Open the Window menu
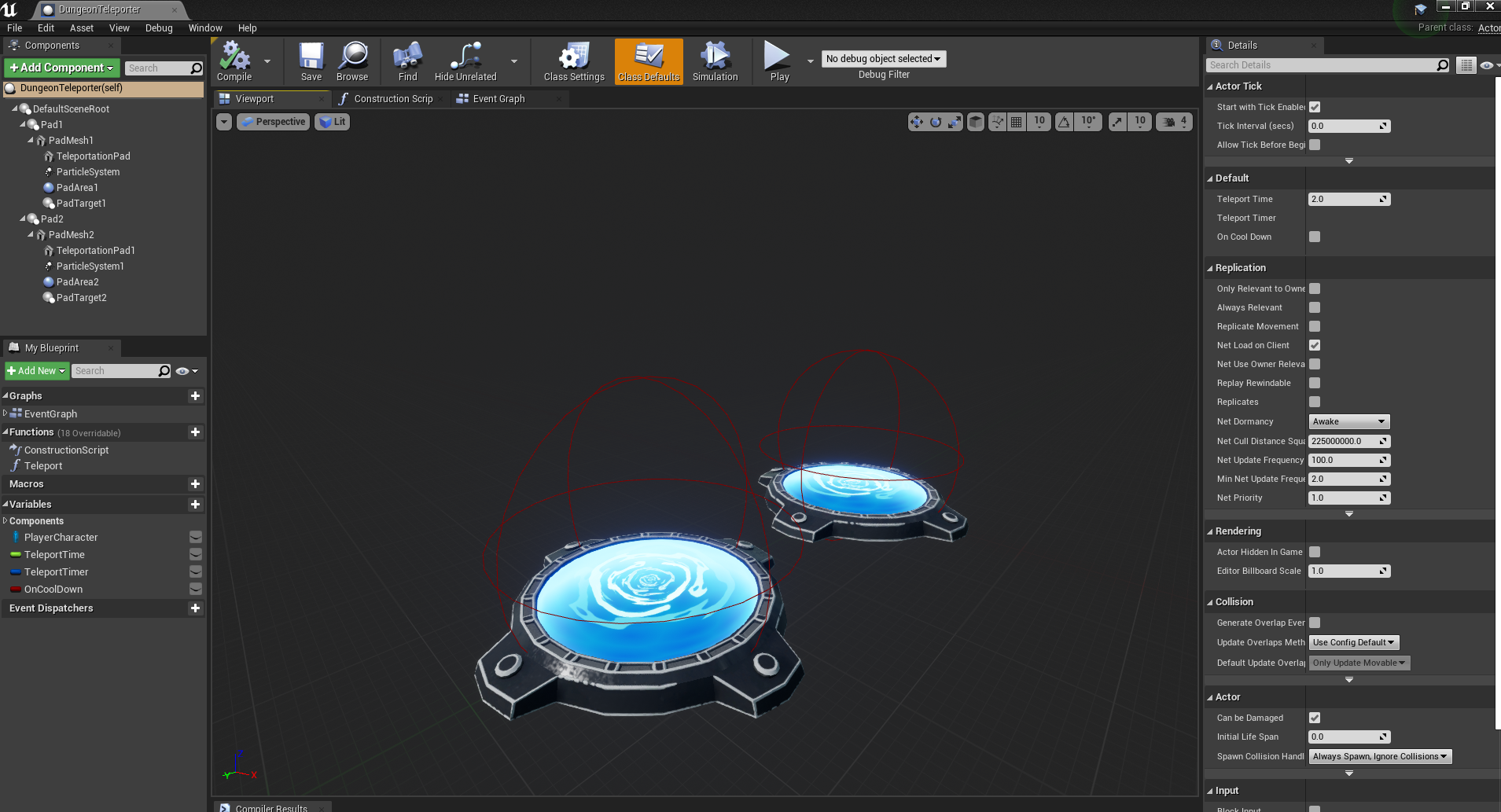 [x=205, y=28]
